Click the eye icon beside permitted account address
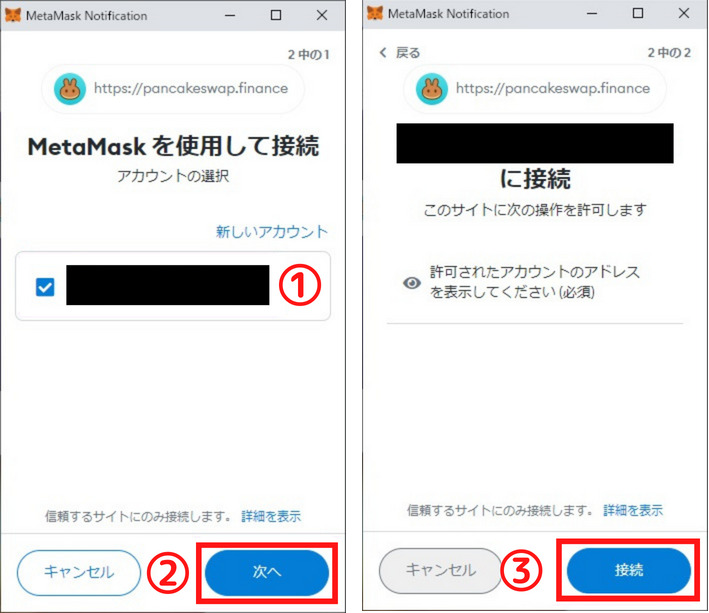Image resolution: width=709 pixels, height=613 pixels. coord(411,283)
